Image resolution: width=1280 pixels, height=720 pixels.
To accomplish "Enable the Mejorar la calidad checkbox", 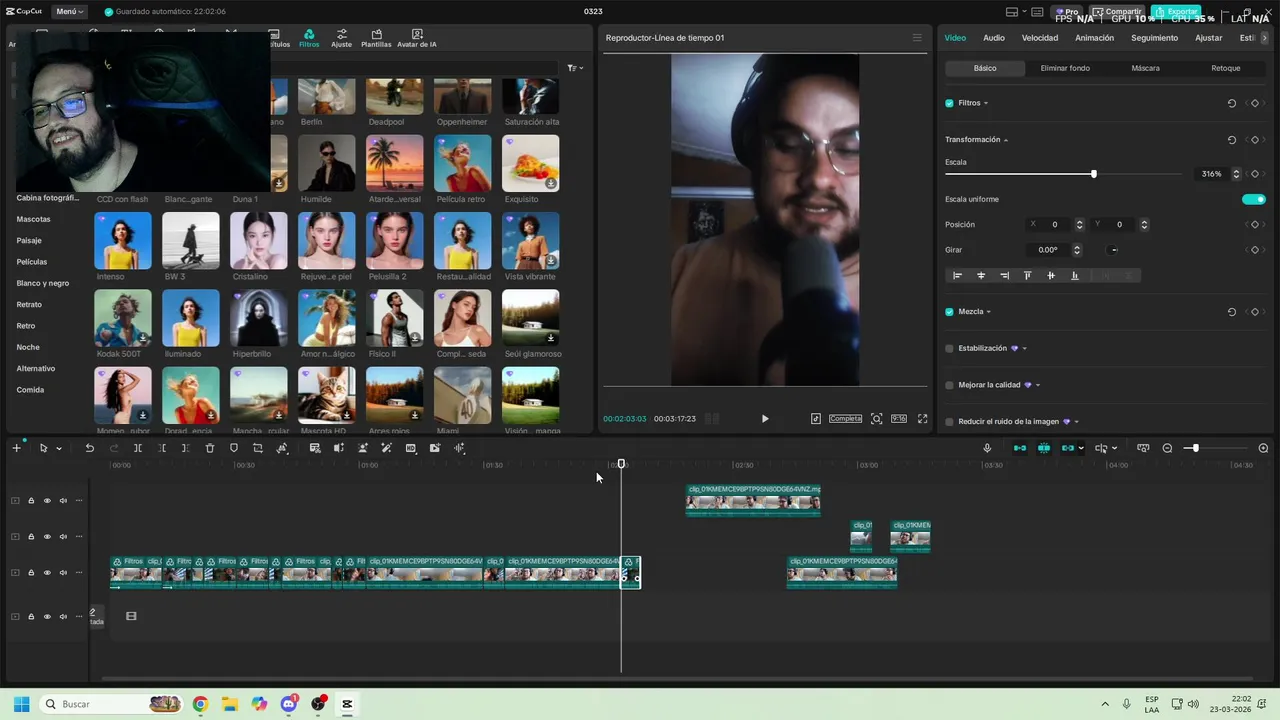I will point(949,385).
